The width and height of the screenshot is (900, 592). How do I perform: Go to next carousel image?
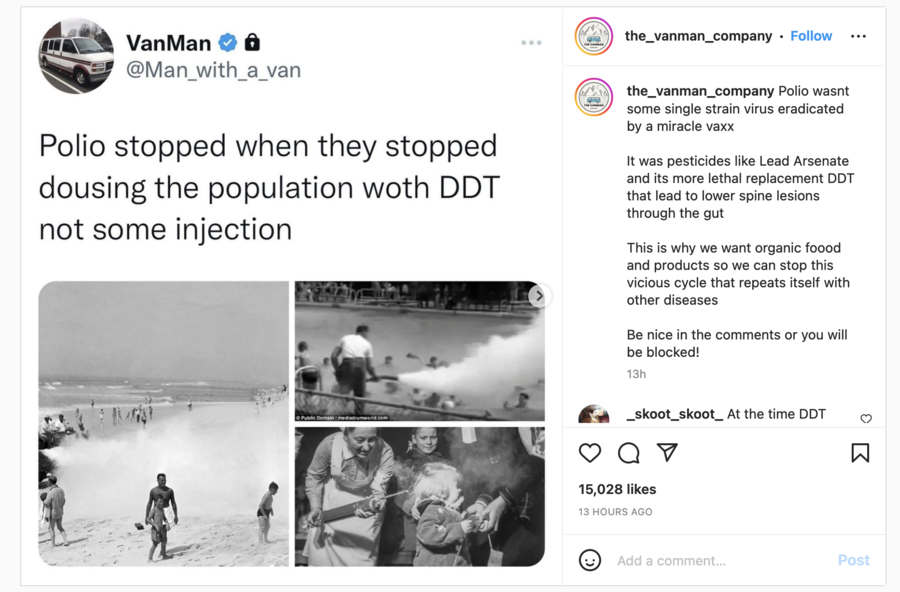539,295
